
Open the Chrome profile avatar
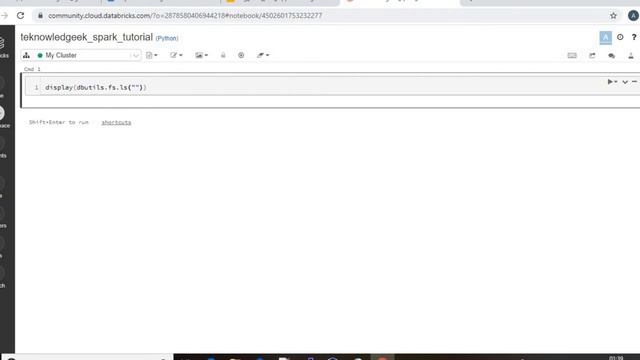click(633, 16)
